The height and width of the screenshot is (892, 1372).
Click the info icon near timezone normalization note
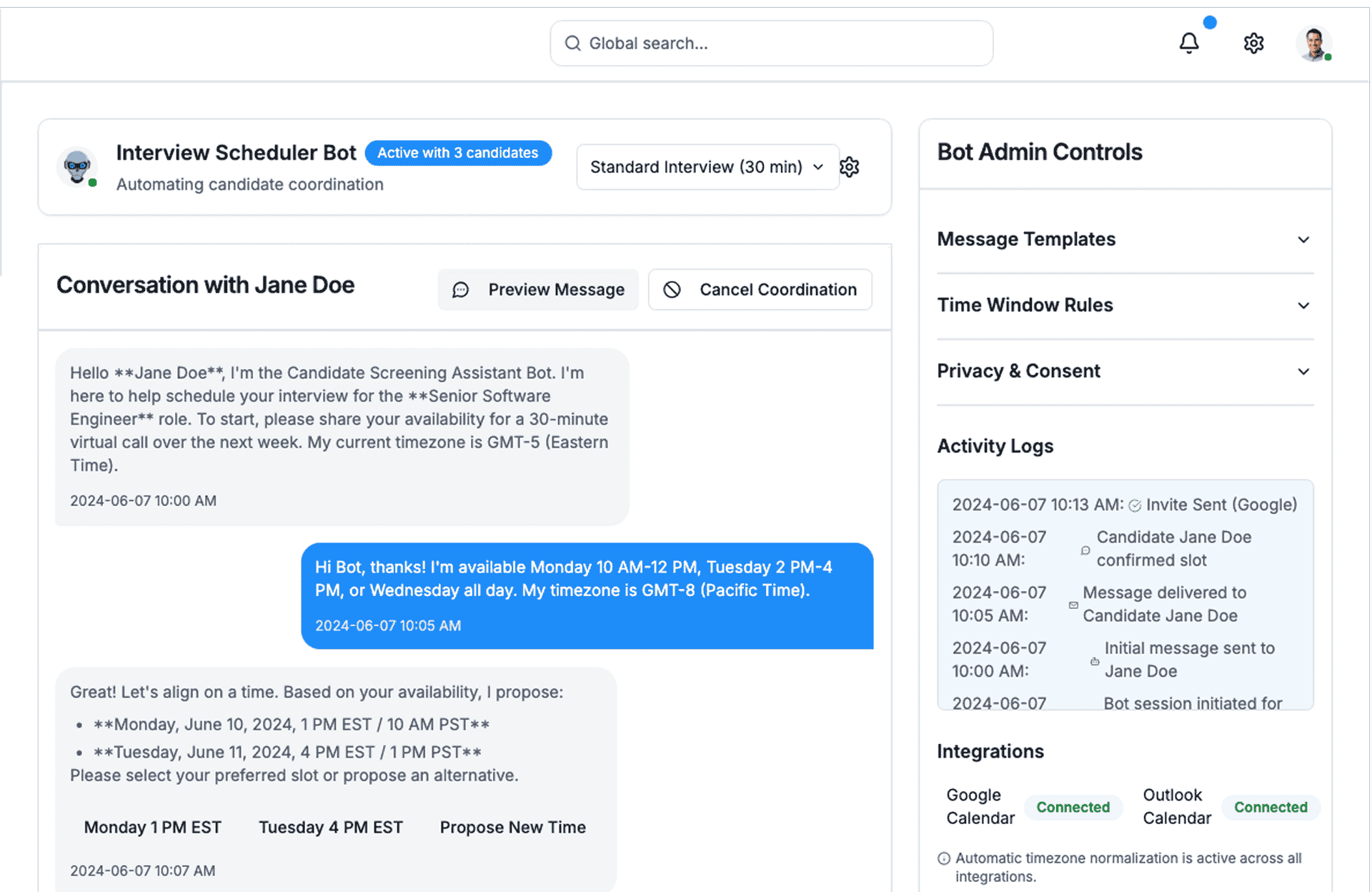pyautogui.click(x=944, y=858)
